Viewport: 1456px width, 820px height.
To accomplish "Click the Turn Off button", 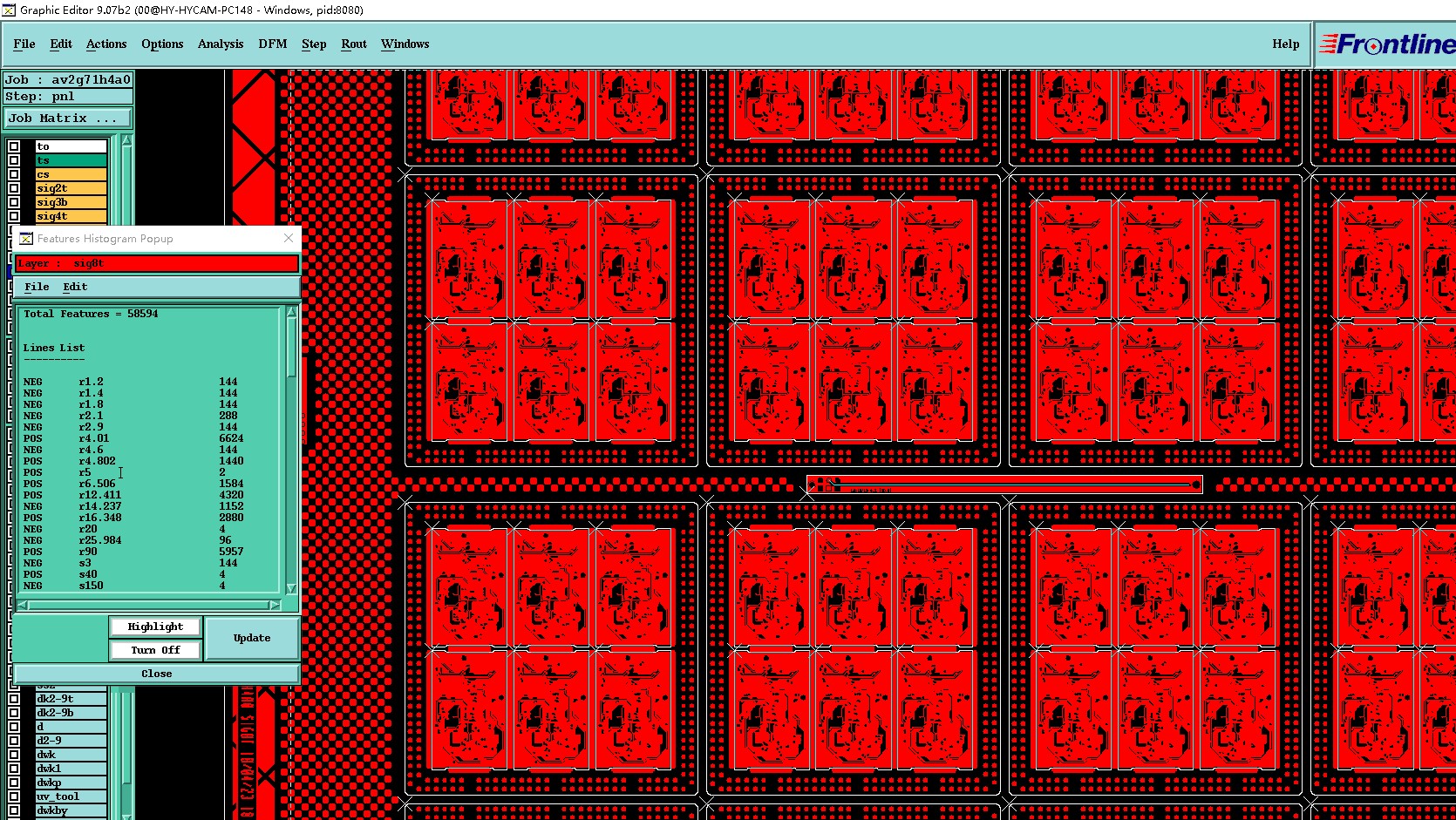I will point(155,650).
